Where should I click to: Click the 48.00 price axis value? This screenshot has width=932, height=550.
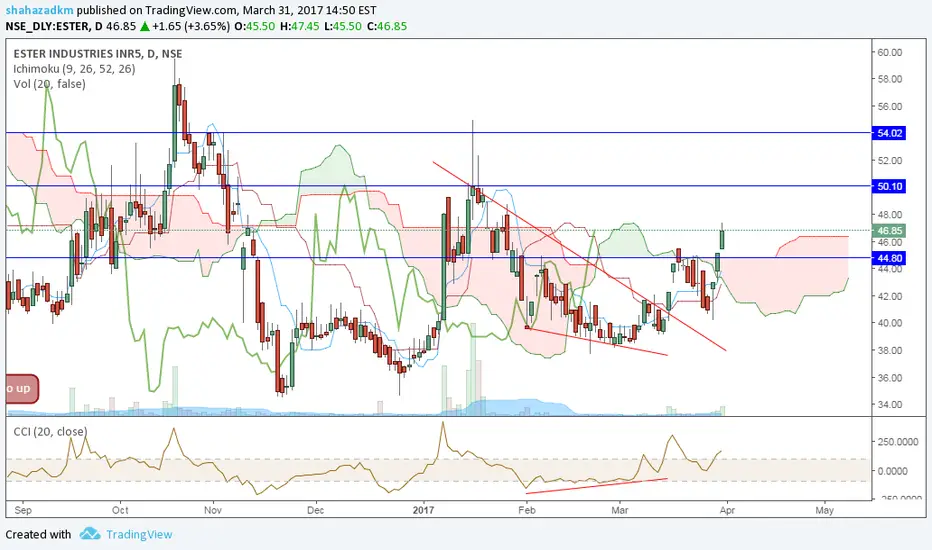click(x=889, y=215)
